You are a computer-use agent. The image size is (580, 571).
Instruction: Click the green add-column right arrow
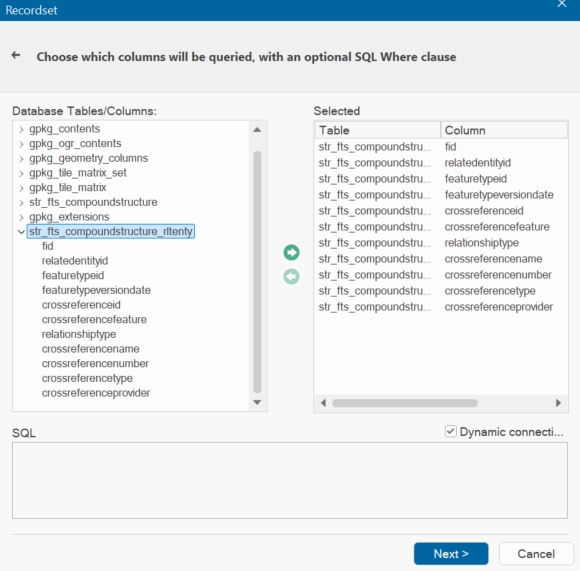[291, 253]
